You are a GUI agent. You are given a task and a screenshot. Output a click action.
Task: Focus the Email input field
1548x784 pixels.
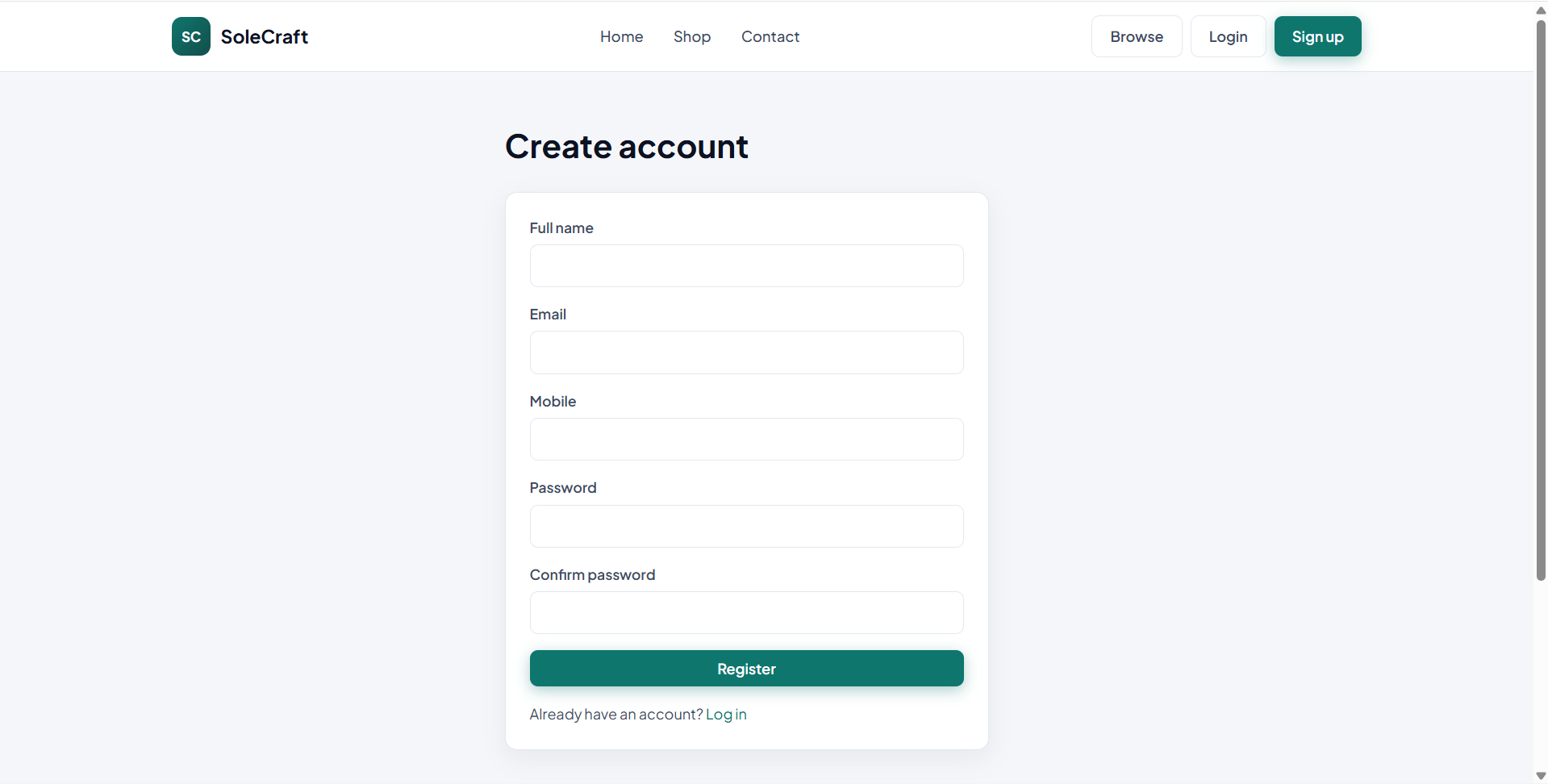[x=746, y=352]
